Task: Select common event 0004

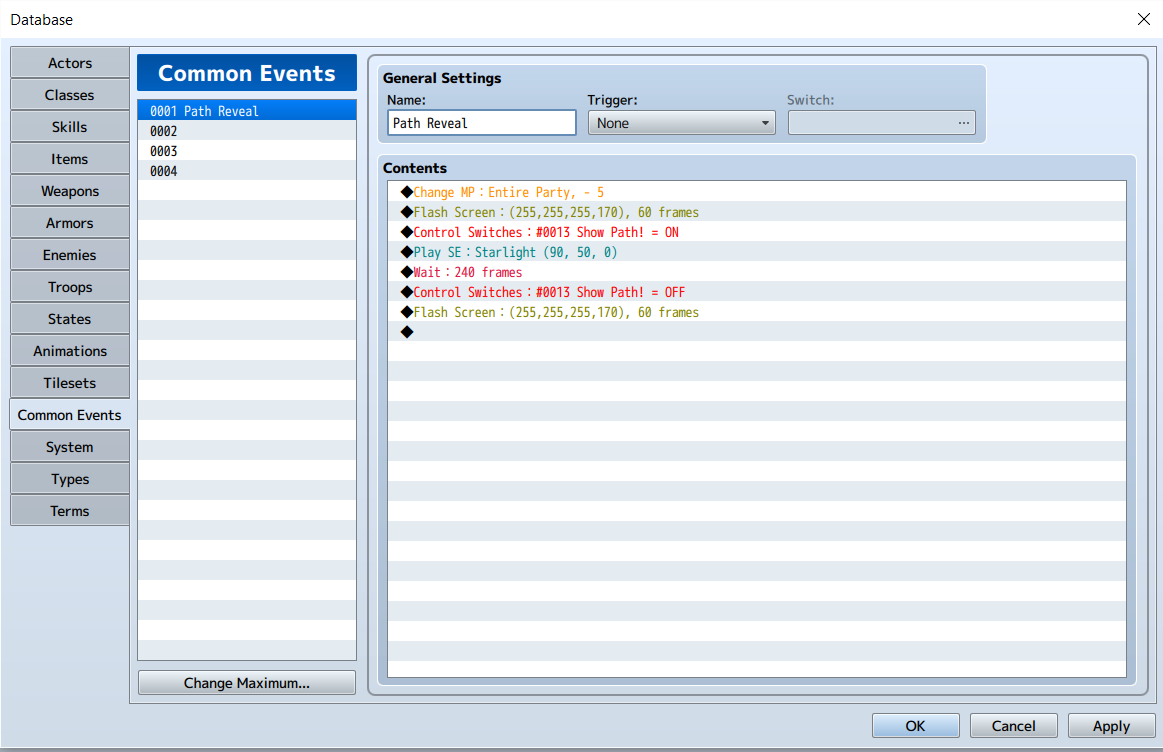Action: 247,171
